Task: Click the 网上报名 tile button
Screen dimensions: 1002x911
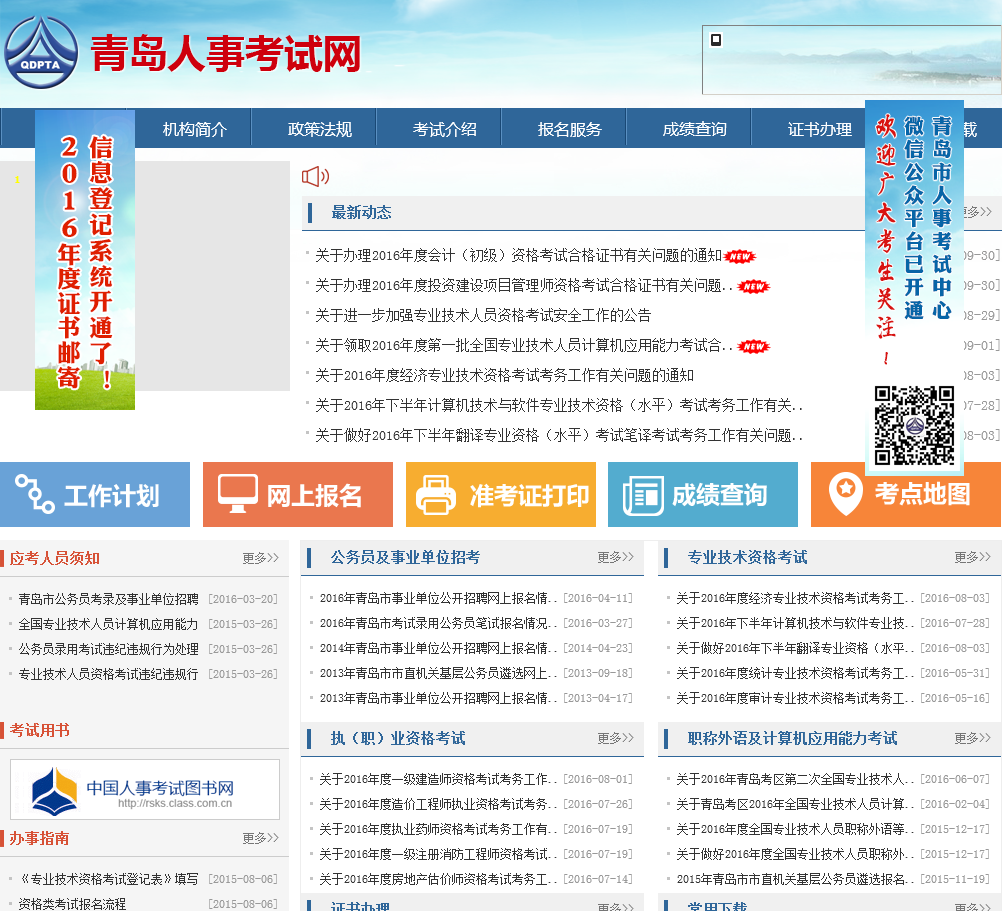Action: point(298,494)
